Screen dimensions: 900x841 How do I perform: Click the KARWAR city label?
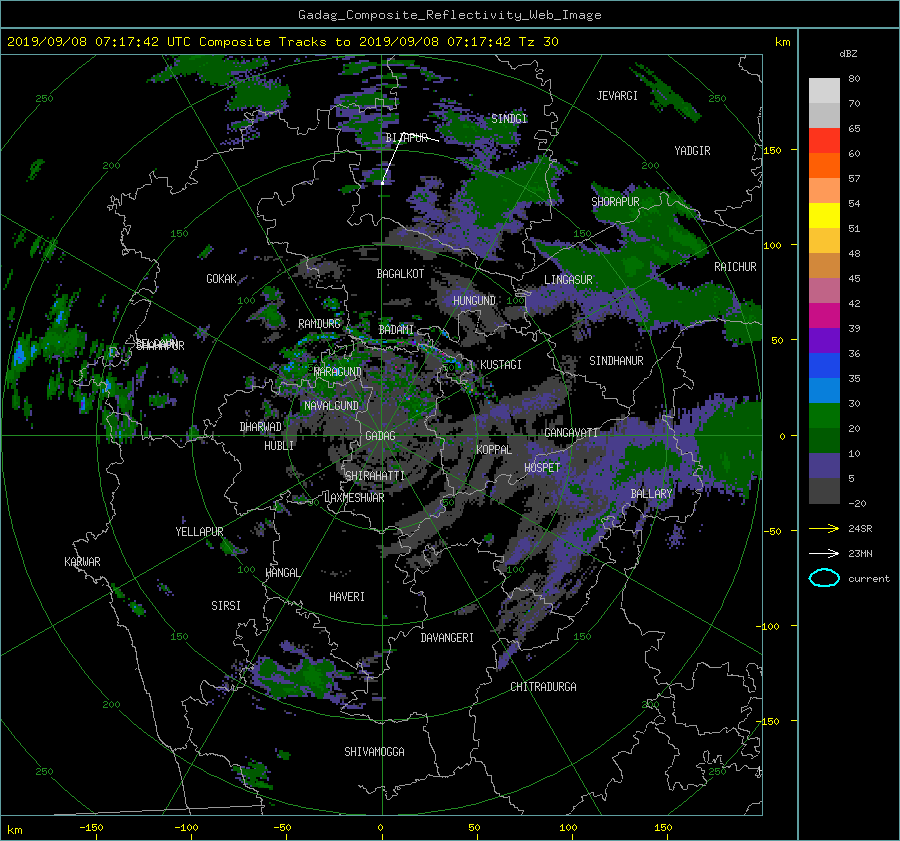(x=82, y=561)
